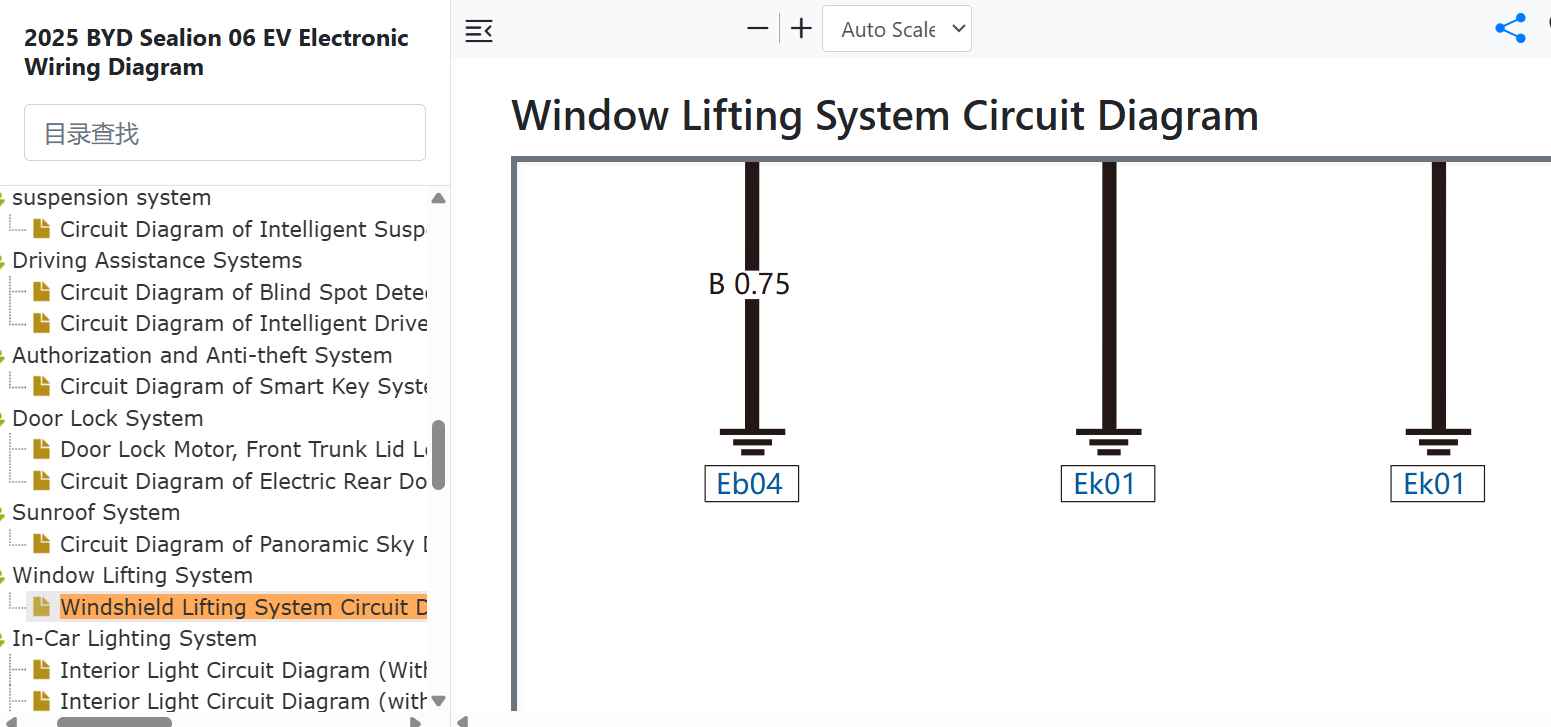The image size is (1551, 727).
Task: Select Circuit Diagram of Blind Spot Detection
Action: pyautogui.click(x=244, y=292)
